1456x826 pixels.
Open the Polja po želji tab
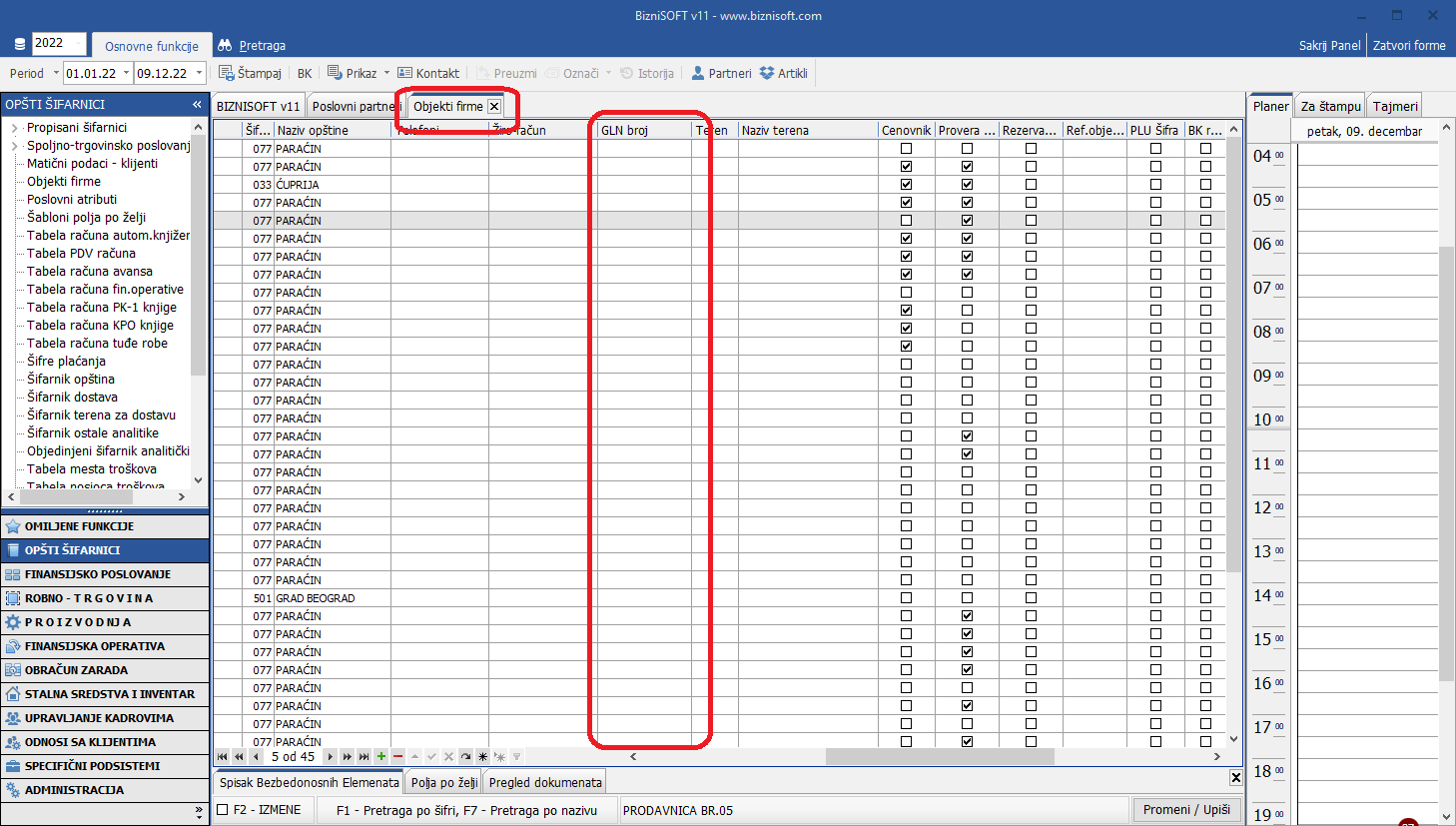443,782
